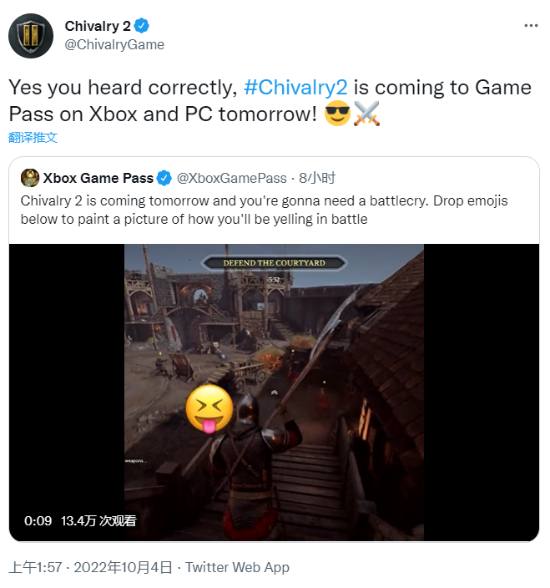The height and width of the screenshot is (588, 550).
Task: Open the #Chivalry2 hashtag
Action: tap(295, 87)
